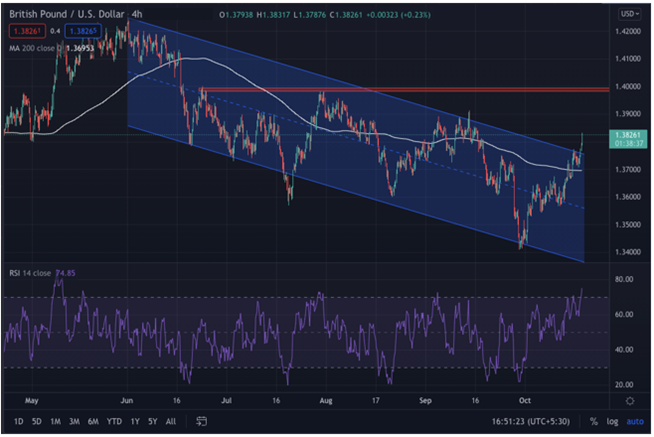Select the 5Y time range
Screen dimensions: 654x437
153,422
